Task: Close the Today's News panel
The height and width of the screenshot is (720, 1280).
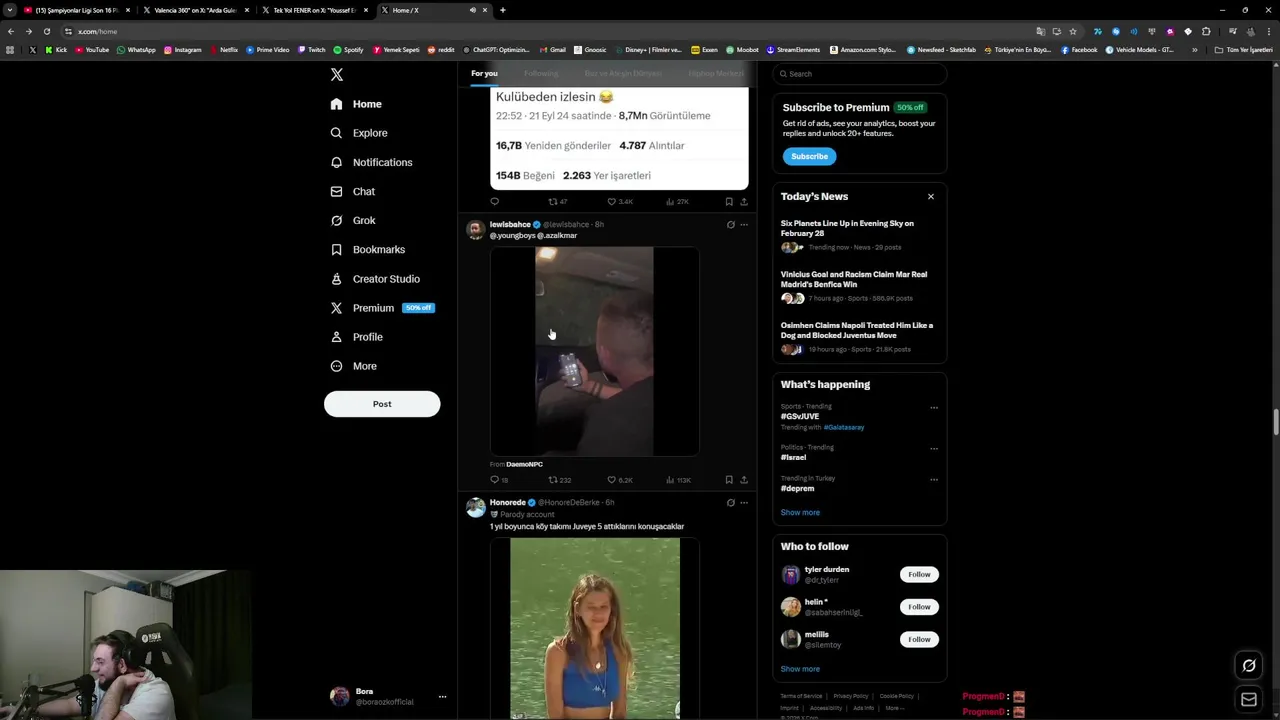Action: click(x=931, y=197)
